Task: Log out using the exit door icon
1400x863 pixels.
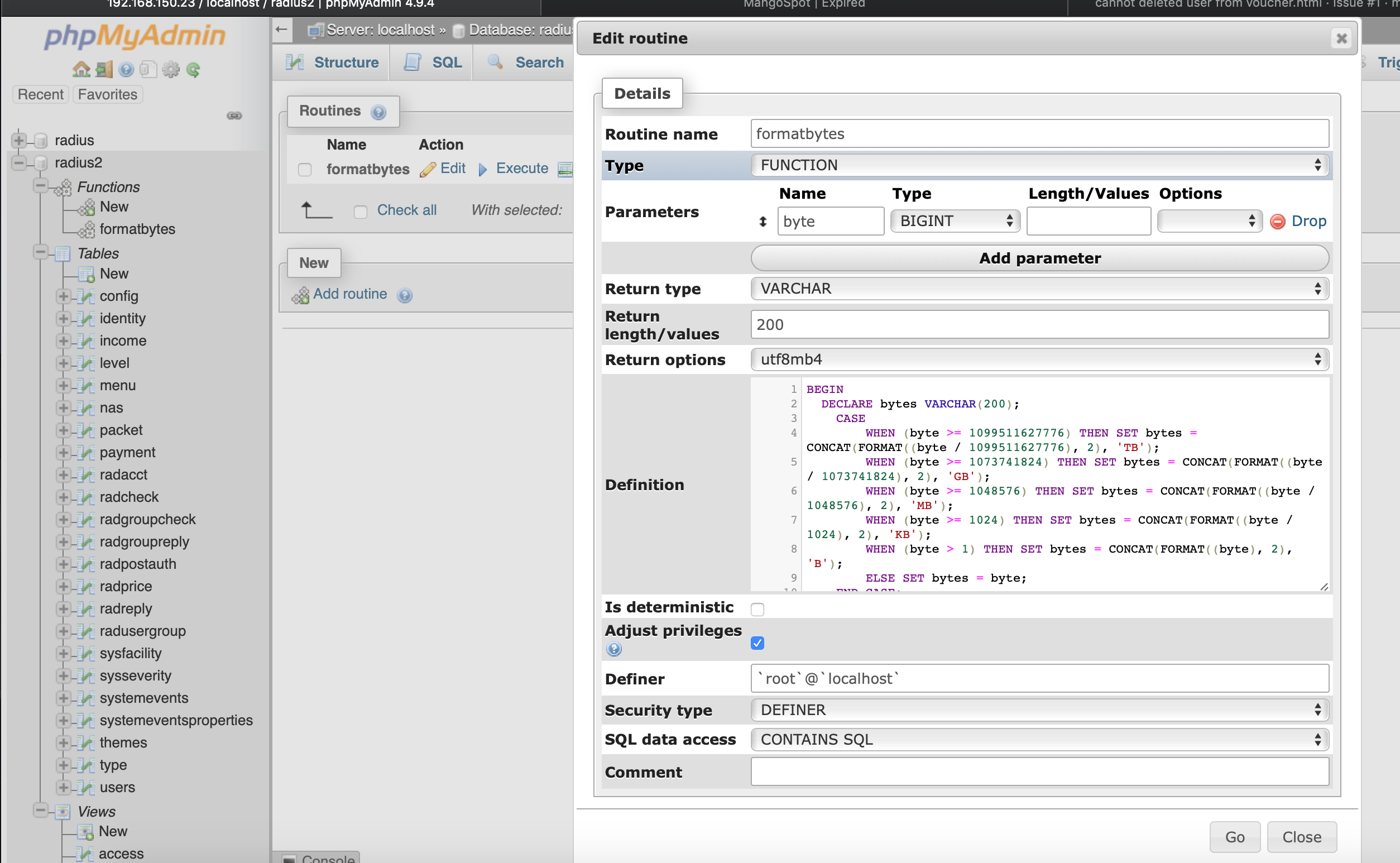Action: (x=103, y=69)
